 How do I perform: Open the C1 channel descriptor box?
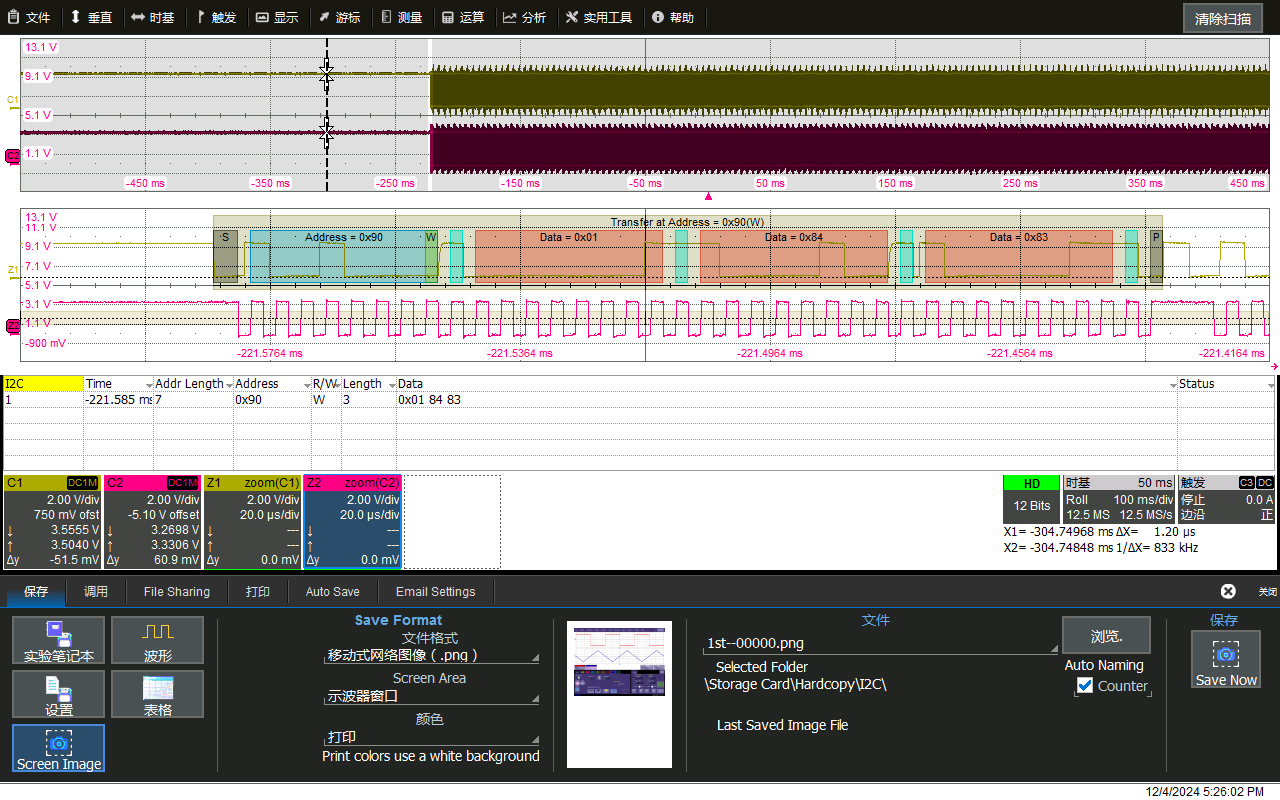[x=52, y=521]
